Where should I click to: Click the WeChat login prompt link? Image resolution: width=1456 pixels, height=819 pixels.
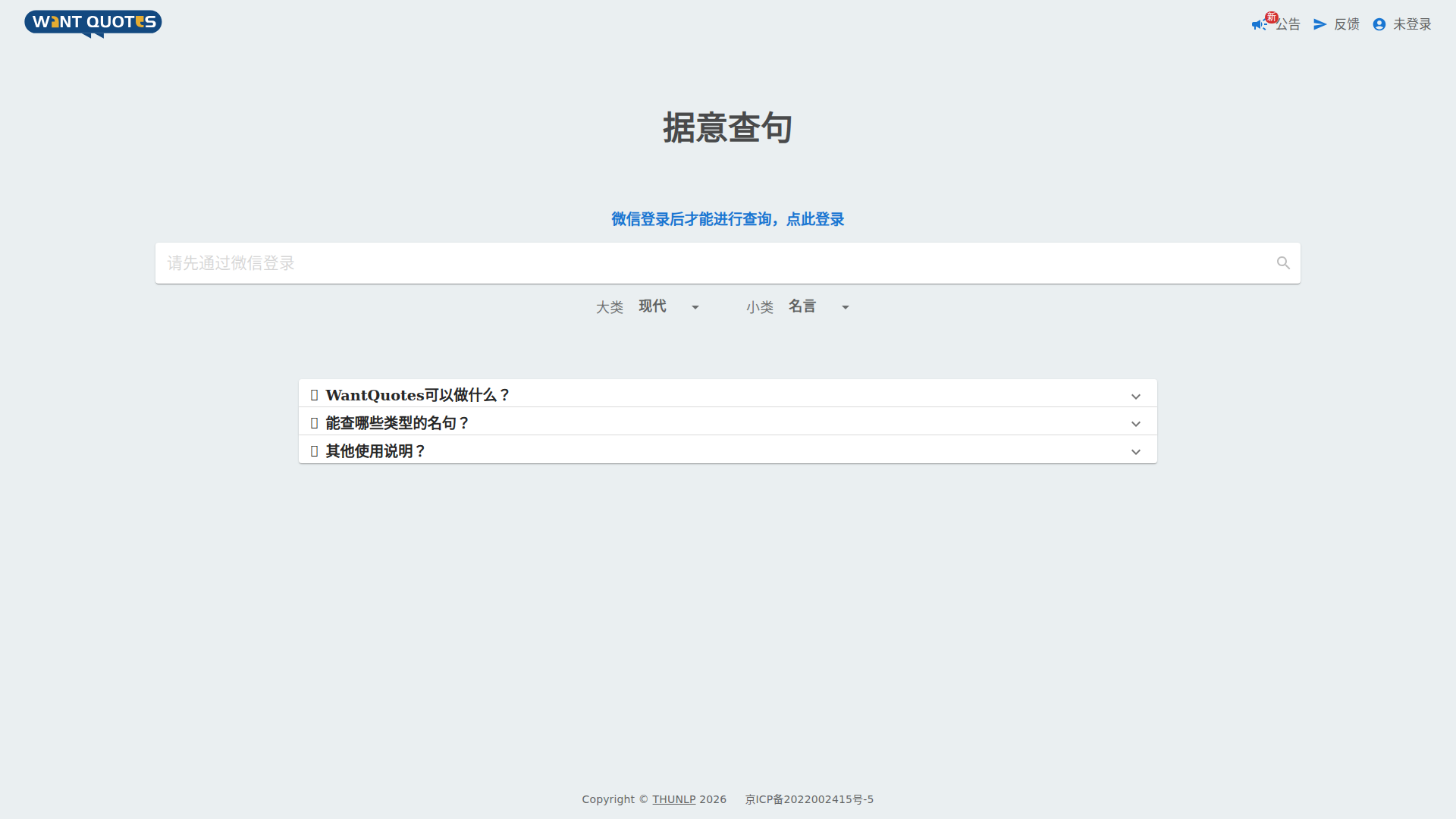point(727,219)
